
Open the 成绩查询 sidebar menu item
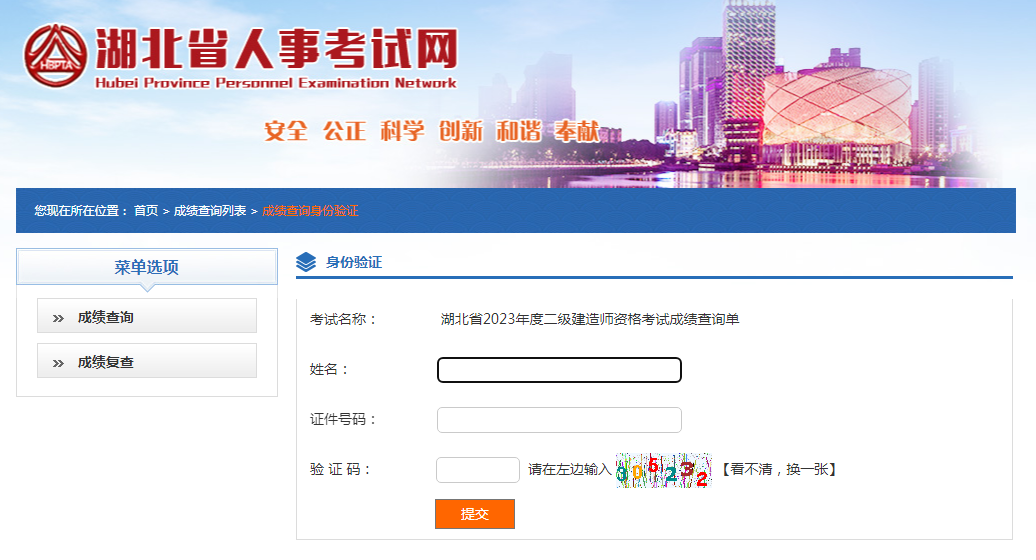coord(147,316)
